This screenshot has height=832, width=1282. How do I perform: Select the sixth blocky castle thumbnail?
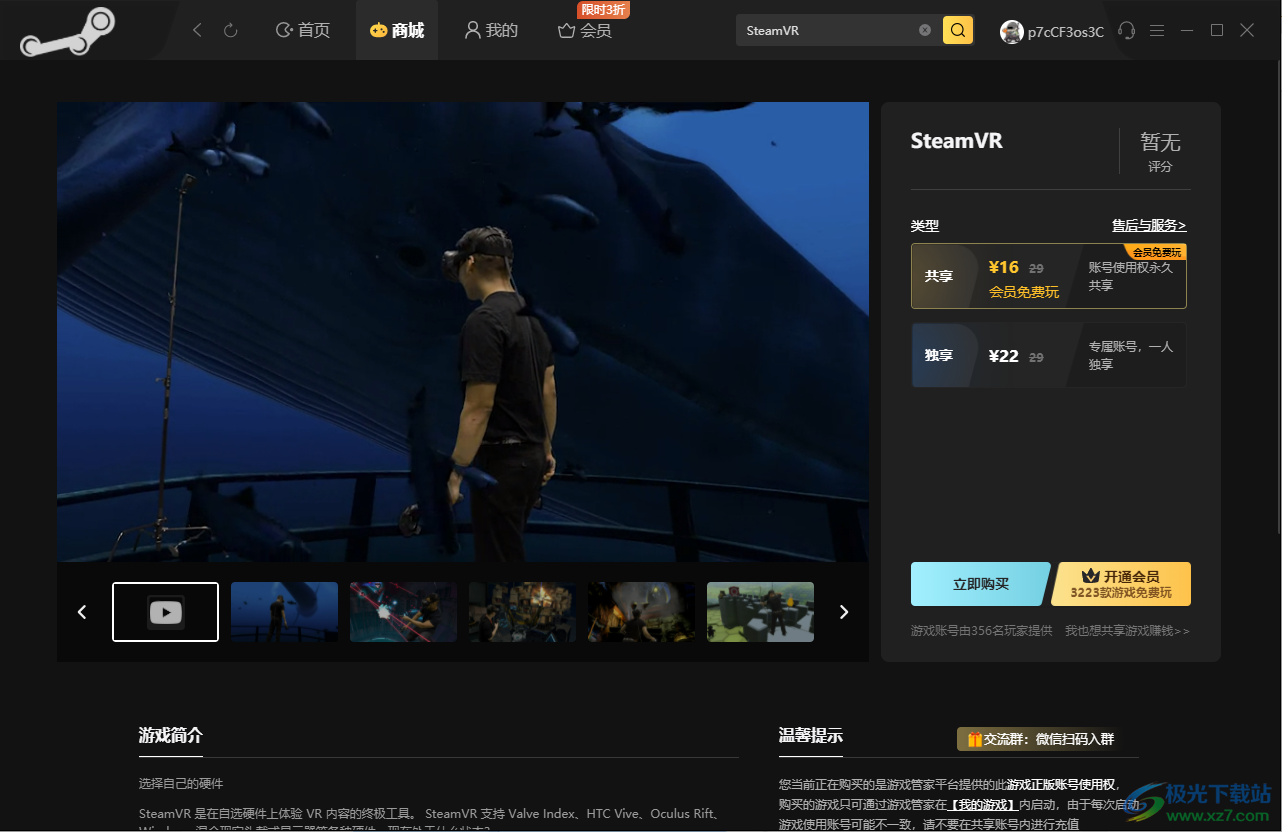coord(760,612)
